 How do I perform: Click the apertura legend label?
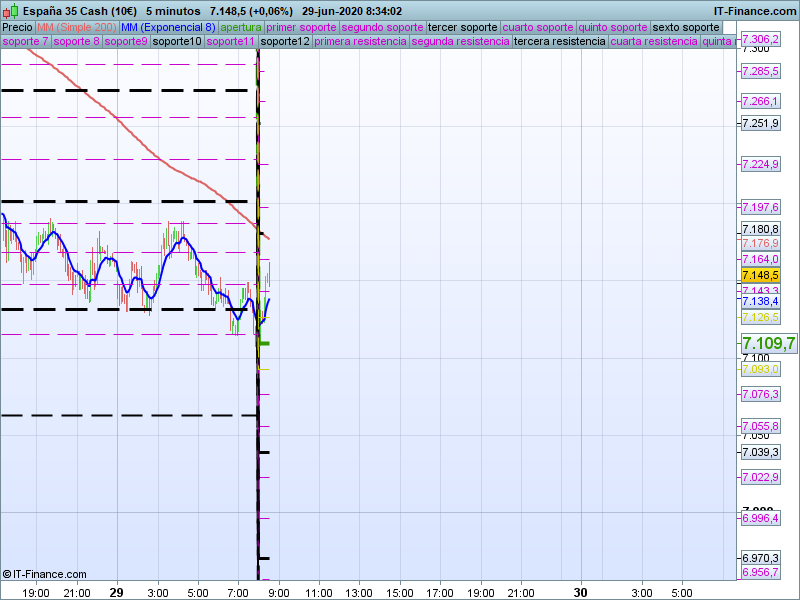coord(241,27)
